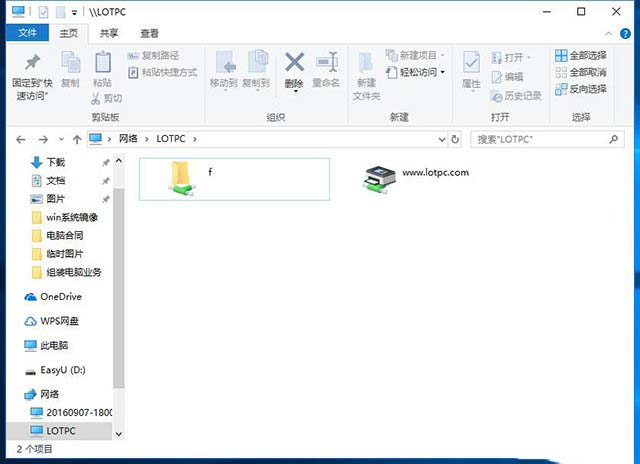Click the Delete (删除) X icon
Image resolution: width=640 pixels, height=464 pixels.
294,62
